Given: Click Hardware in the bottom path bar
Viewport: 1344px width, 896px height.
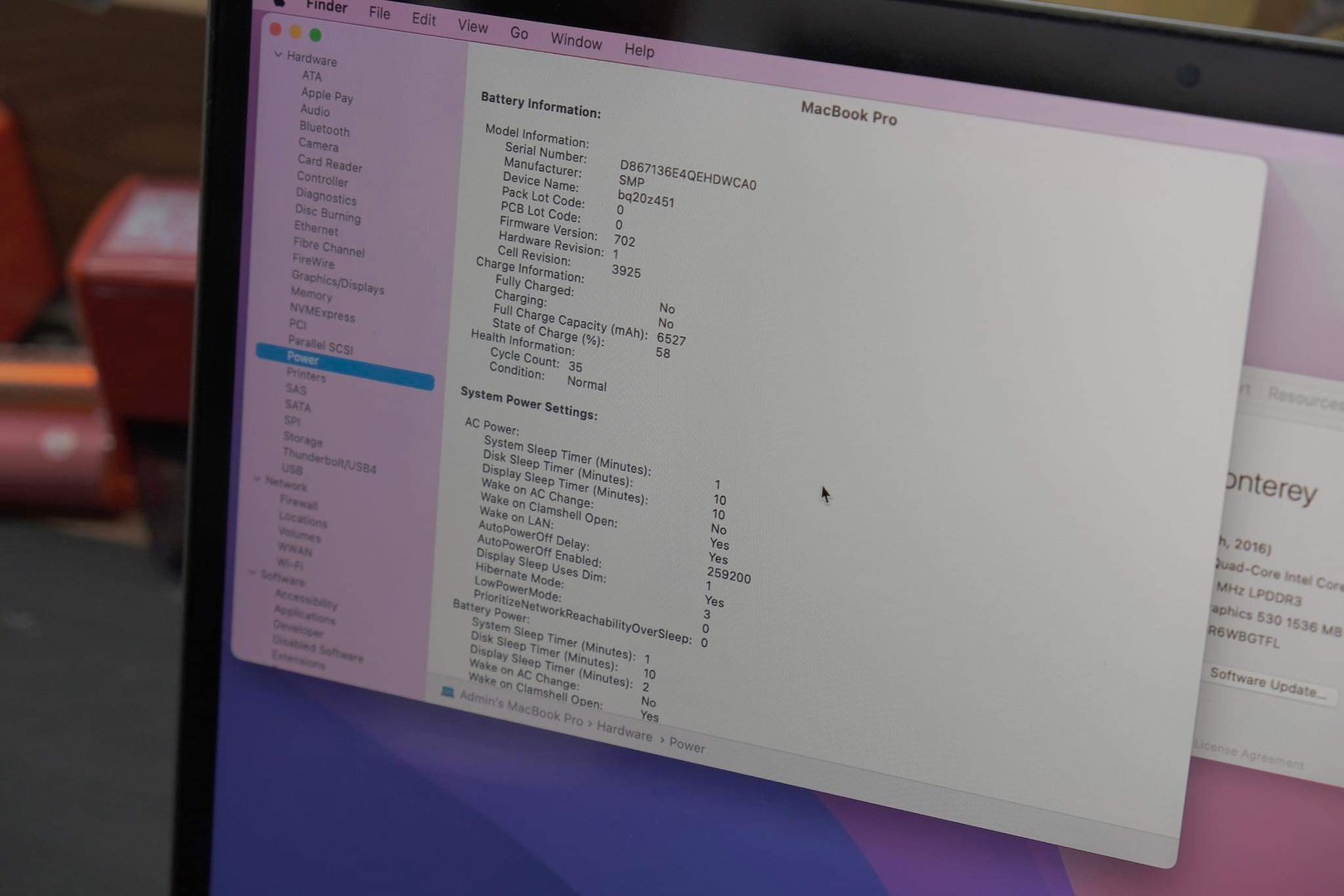Looking at the screenshot, I should 624,732.
